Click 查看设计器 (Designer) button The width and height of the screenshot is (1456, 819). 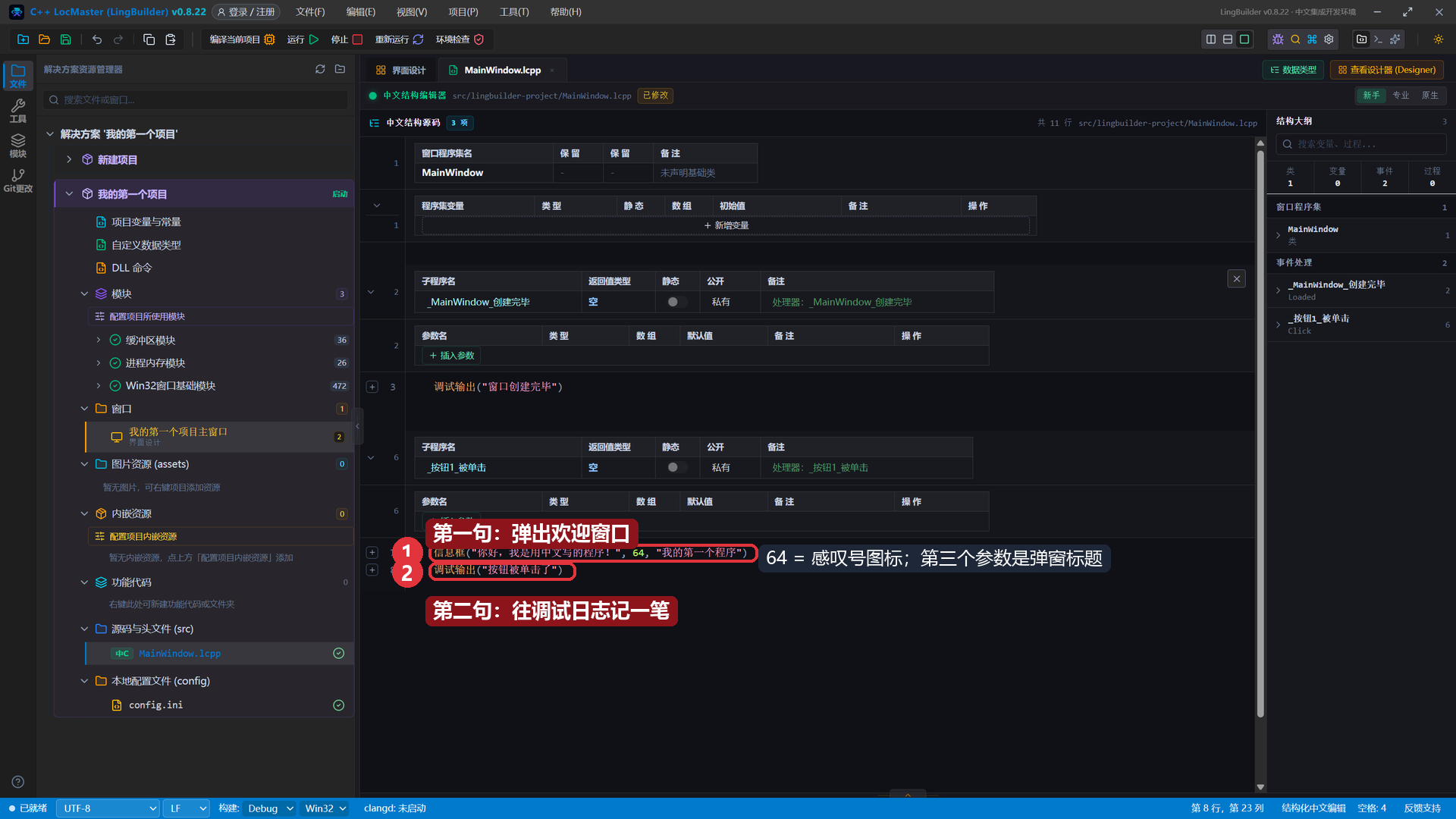click(1387, 70)
